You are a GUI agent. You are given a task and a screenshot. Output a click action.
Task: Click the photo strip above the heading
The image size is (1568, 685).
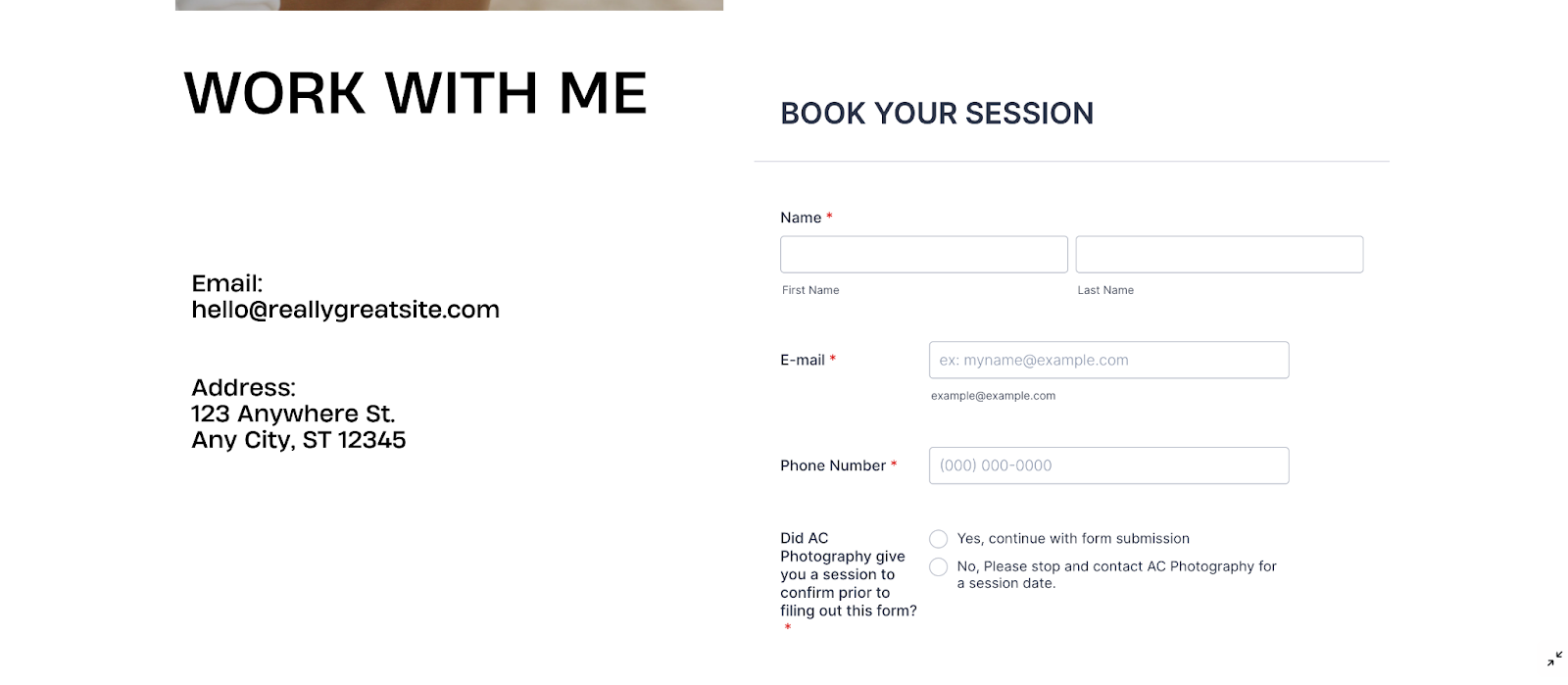(x=449, y=5)
